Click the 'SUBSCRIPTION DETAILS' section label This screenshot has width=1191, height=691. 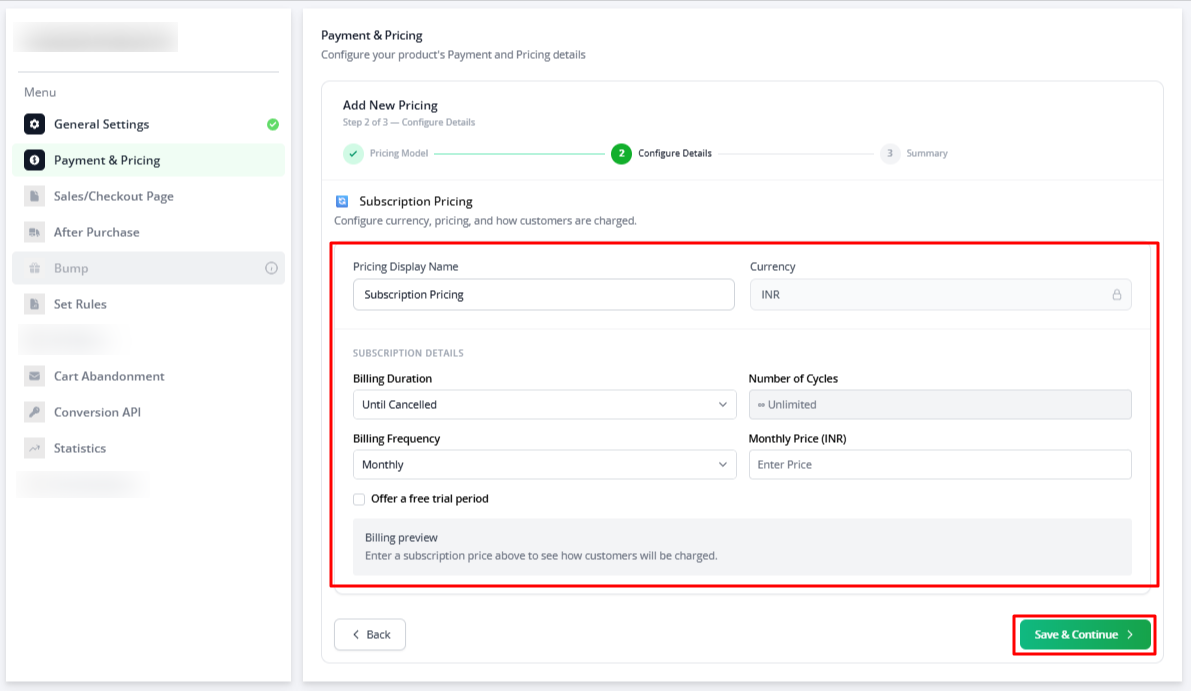click(408, 353)
